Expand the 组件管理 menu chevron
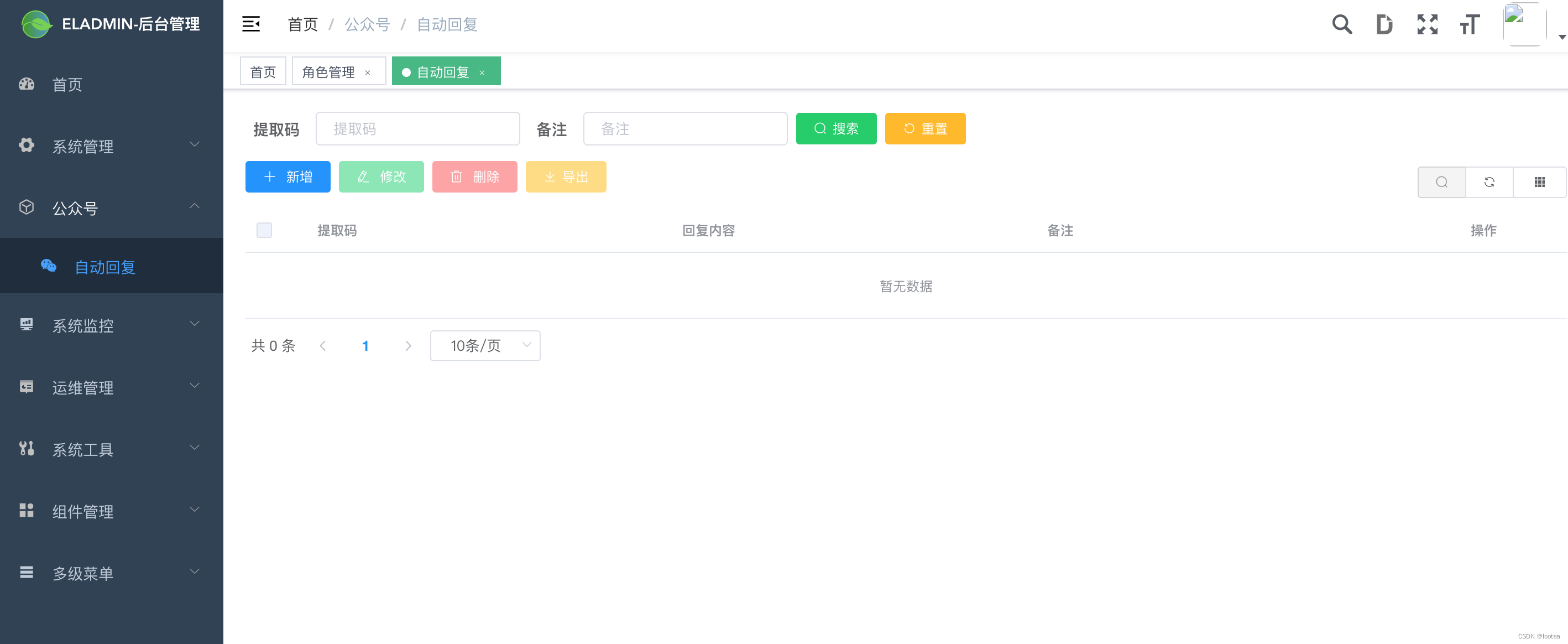This screenshot has height=644, width=1568. [x=195, y=510]
